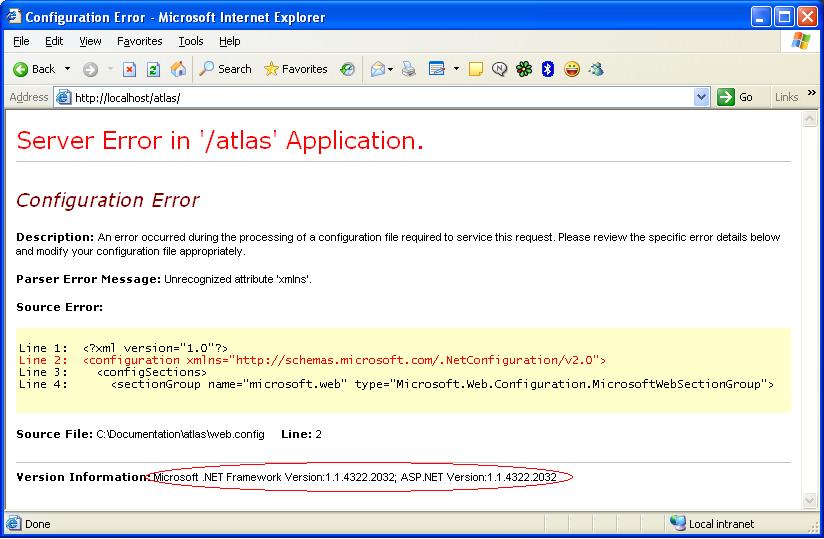
Task: Expand the Edit icon dropdown arrow
Action: 456,69
